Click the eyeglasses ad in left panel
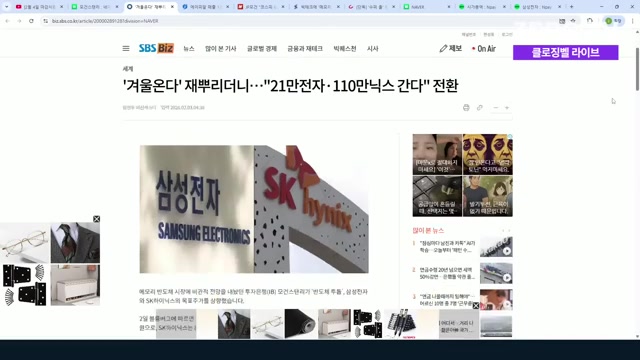The width and height of the screenshot is (640, 360). tap(24, 243)
